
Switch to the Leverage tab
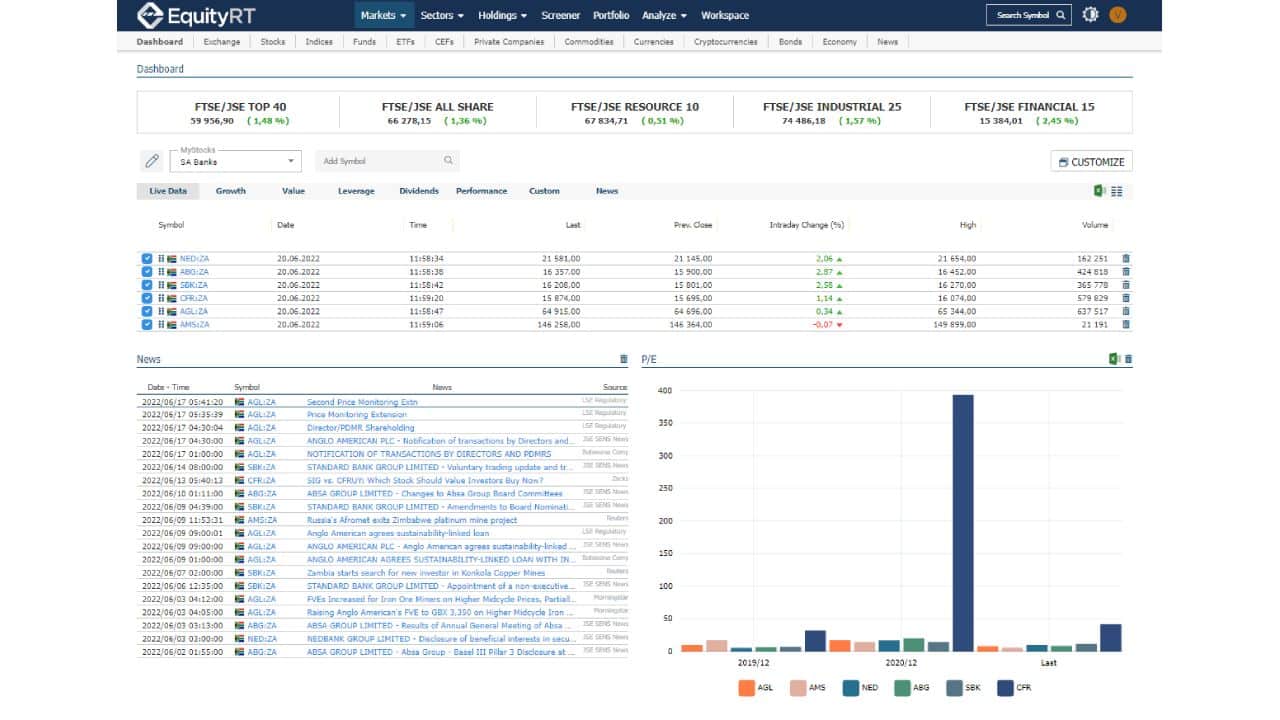click(356, 191)
